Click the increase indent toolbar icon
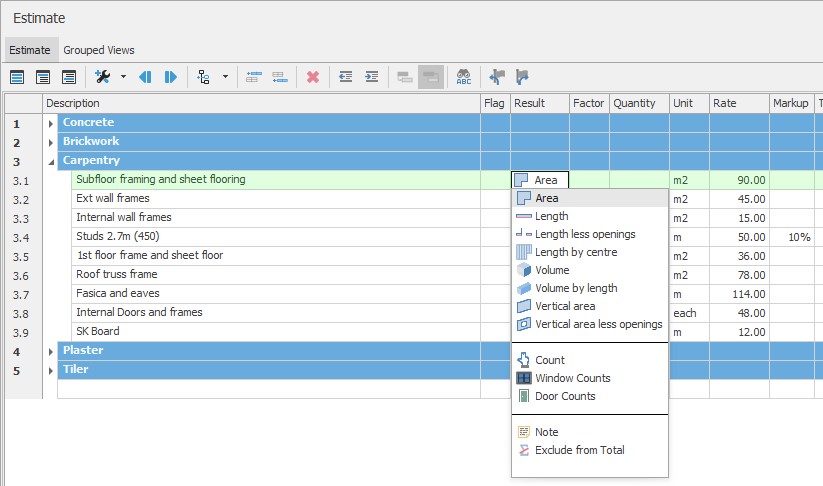The height and width of the screenshot is (486, 823). point(372,77)
